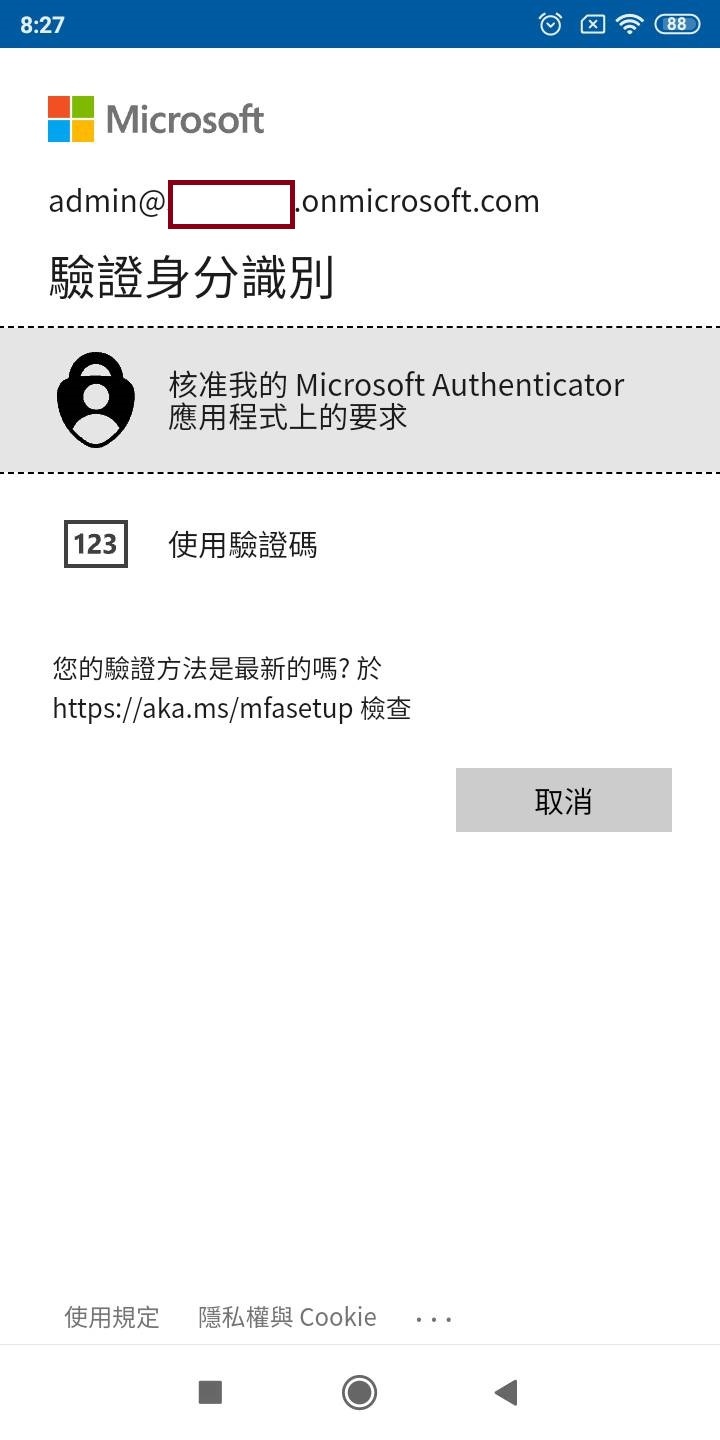Screen dimensions: 720x1440
Task: Tap the admin onmicrosoft.com account text
Action: [x=294, y=201]
